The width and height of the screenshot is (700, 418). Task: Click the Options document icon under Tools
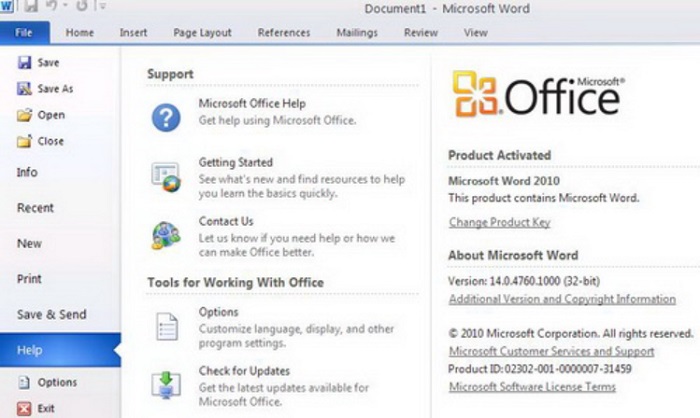[167, 326]
